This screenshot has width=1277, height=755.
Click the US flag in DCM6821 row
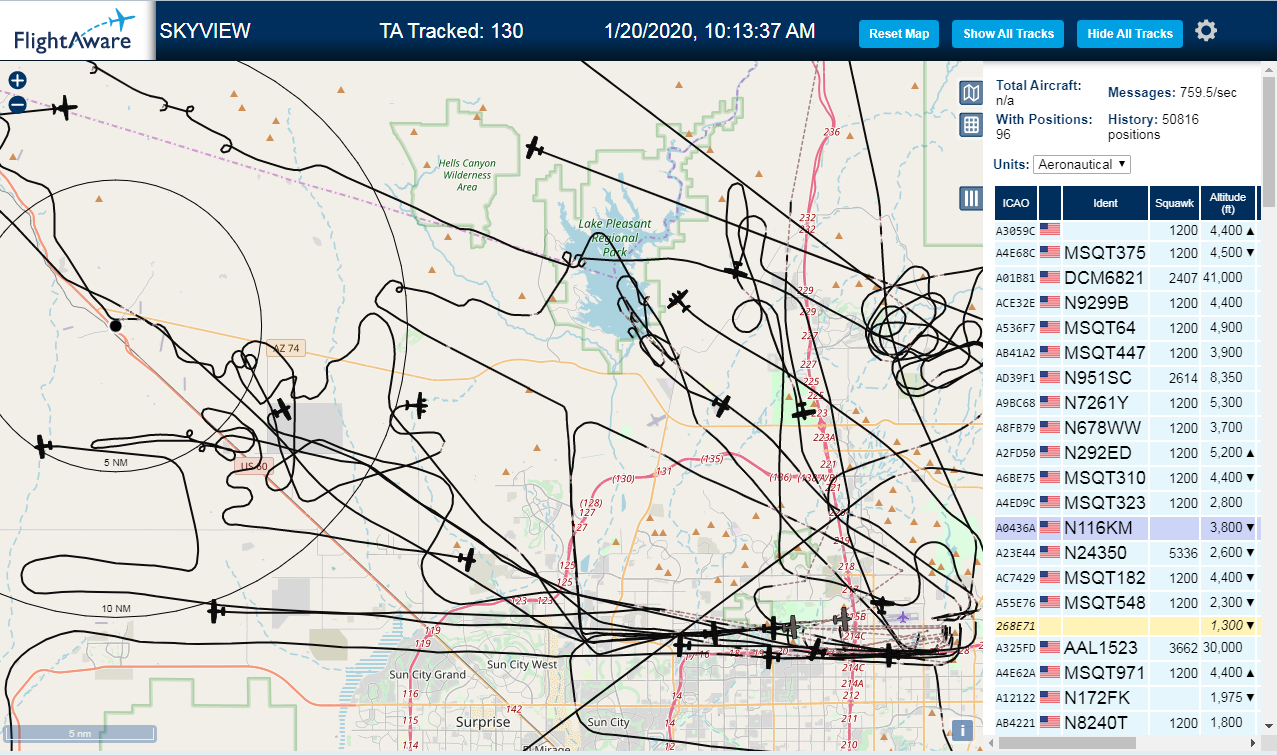tap(1049, 277)
